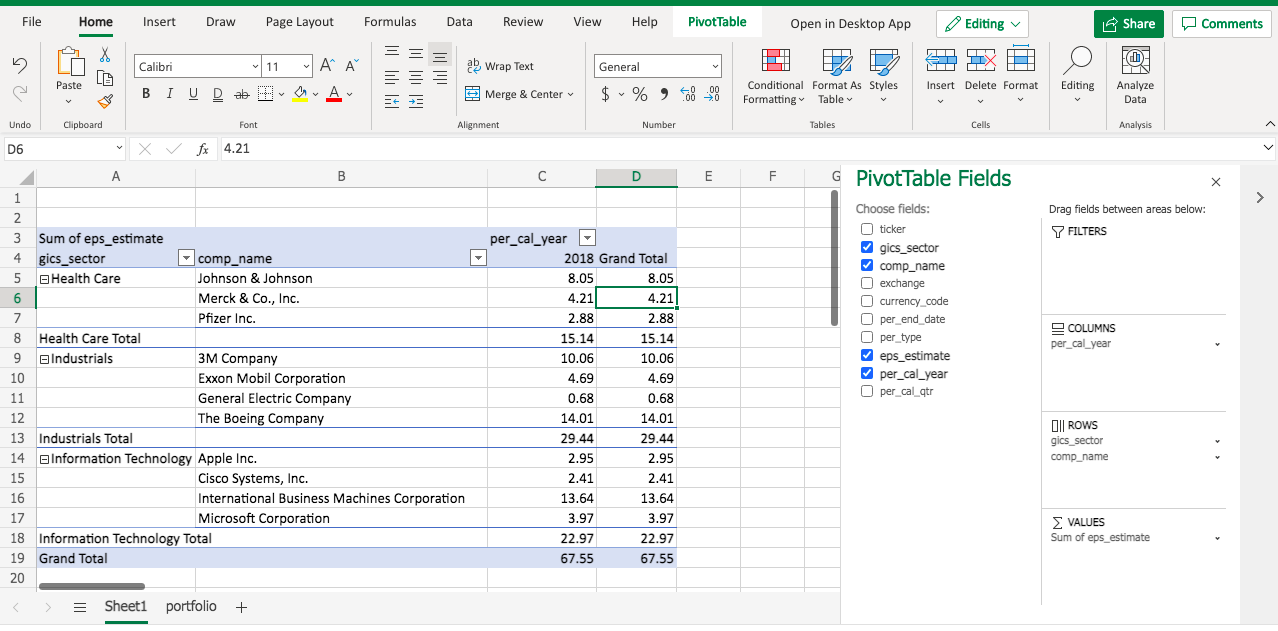The image size is (1278, 631).
Task: Click the Share button
Action: point(1127,24)
